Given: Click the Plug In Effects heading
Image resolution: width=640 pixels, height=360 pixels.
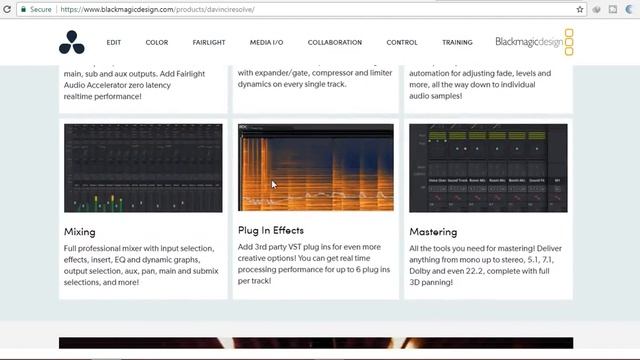Looking at the screenshot, I should coord(271,230).
